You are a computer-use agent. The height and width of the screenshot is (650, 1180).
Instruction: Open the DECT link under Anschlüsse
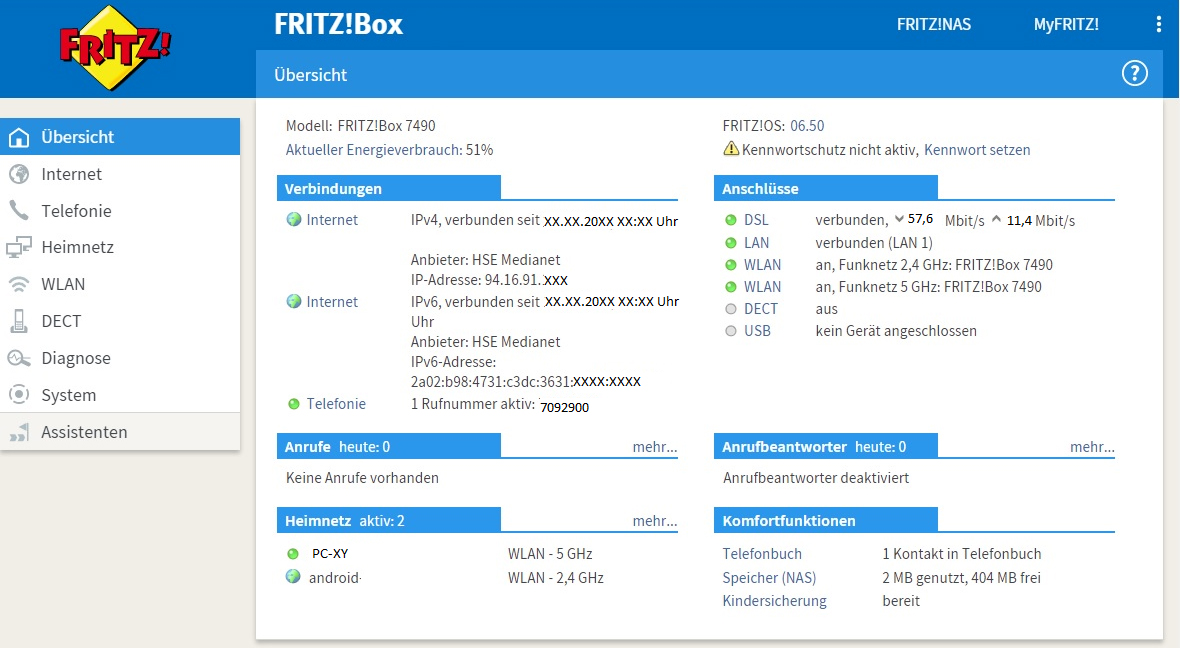[x=761, y=309]
